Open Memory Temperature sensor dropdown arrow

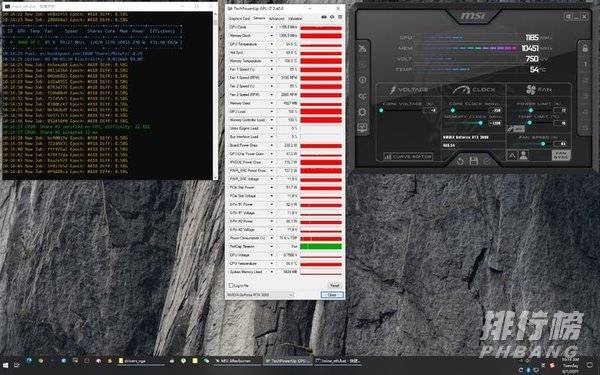272,61
